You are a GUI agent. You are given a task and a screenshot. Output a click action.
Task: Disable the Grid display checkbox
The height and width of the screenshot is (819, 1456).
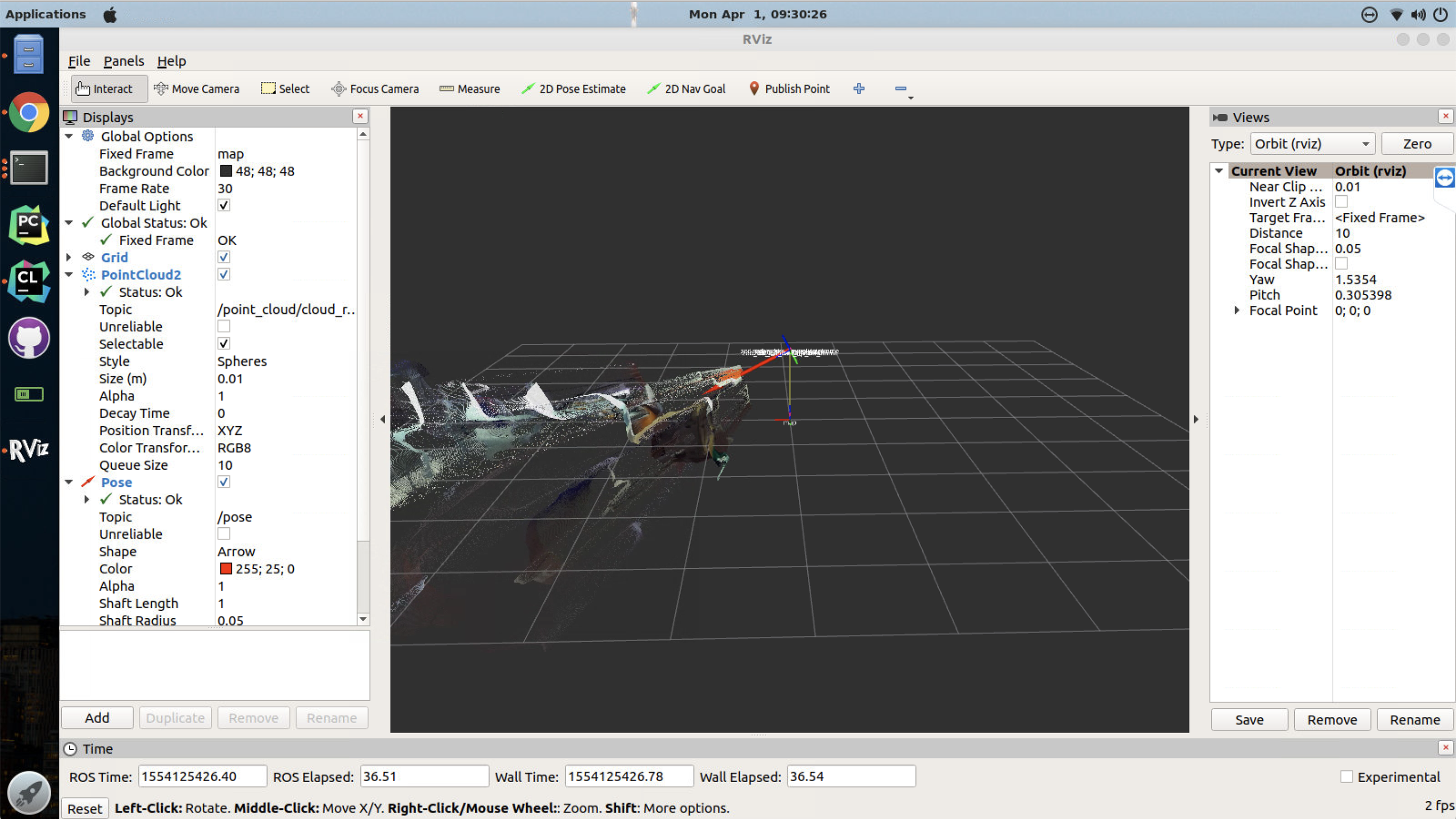pos(224,257)
